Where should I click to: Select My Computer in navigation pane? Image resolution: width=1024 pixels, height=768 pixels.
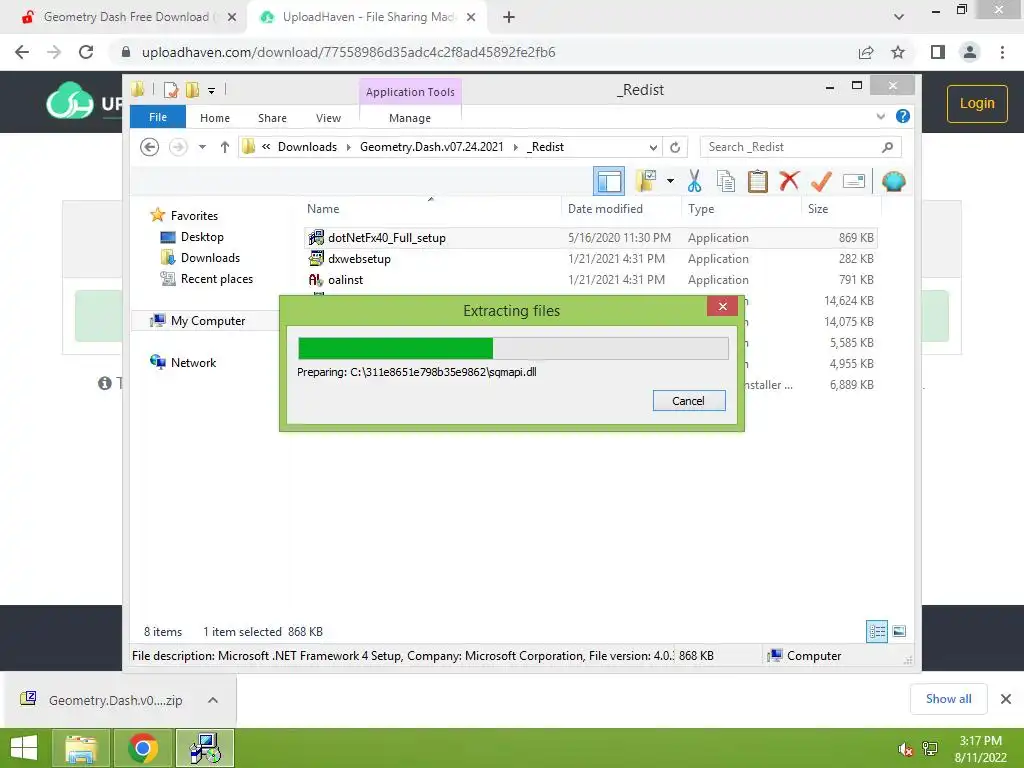coord(208,321)
